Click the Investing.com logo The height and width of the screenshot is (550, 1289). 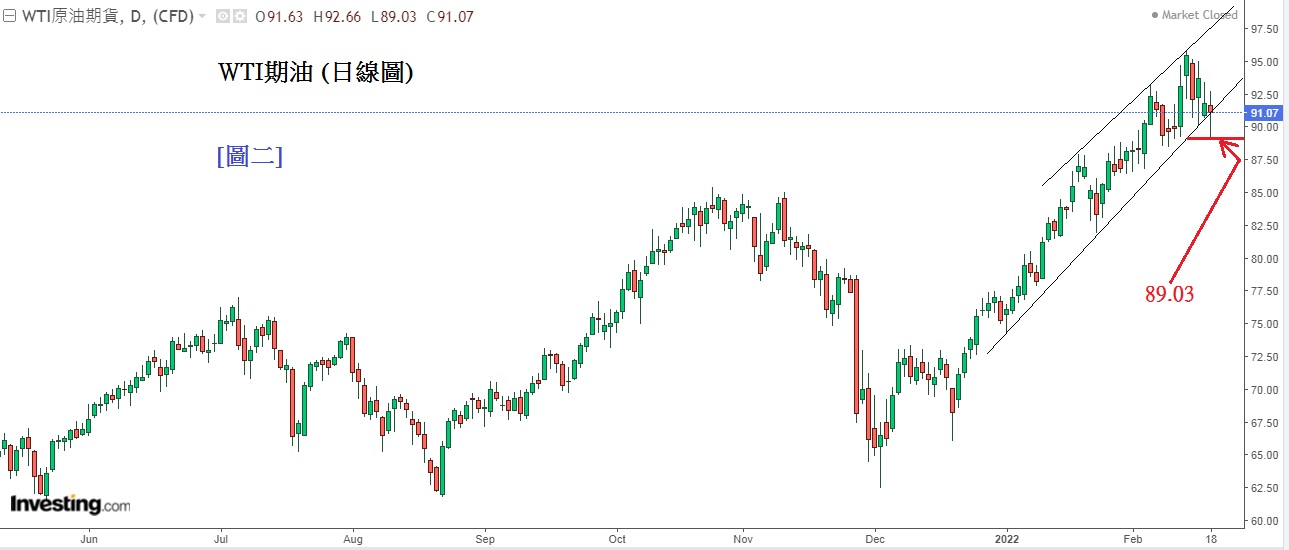click(70, 505)
